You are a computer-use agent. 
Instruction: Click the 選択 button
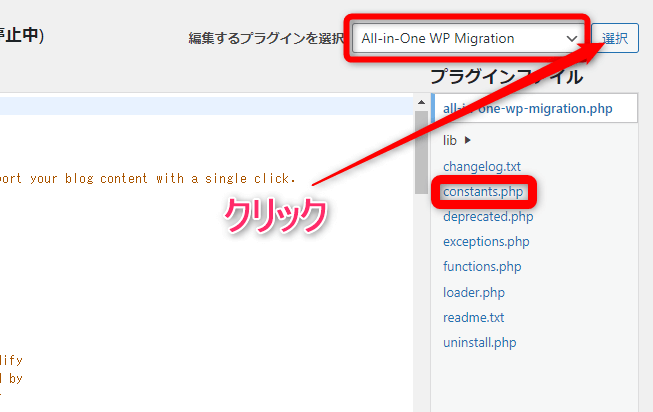pyautogui.click(x=615, y=38)
